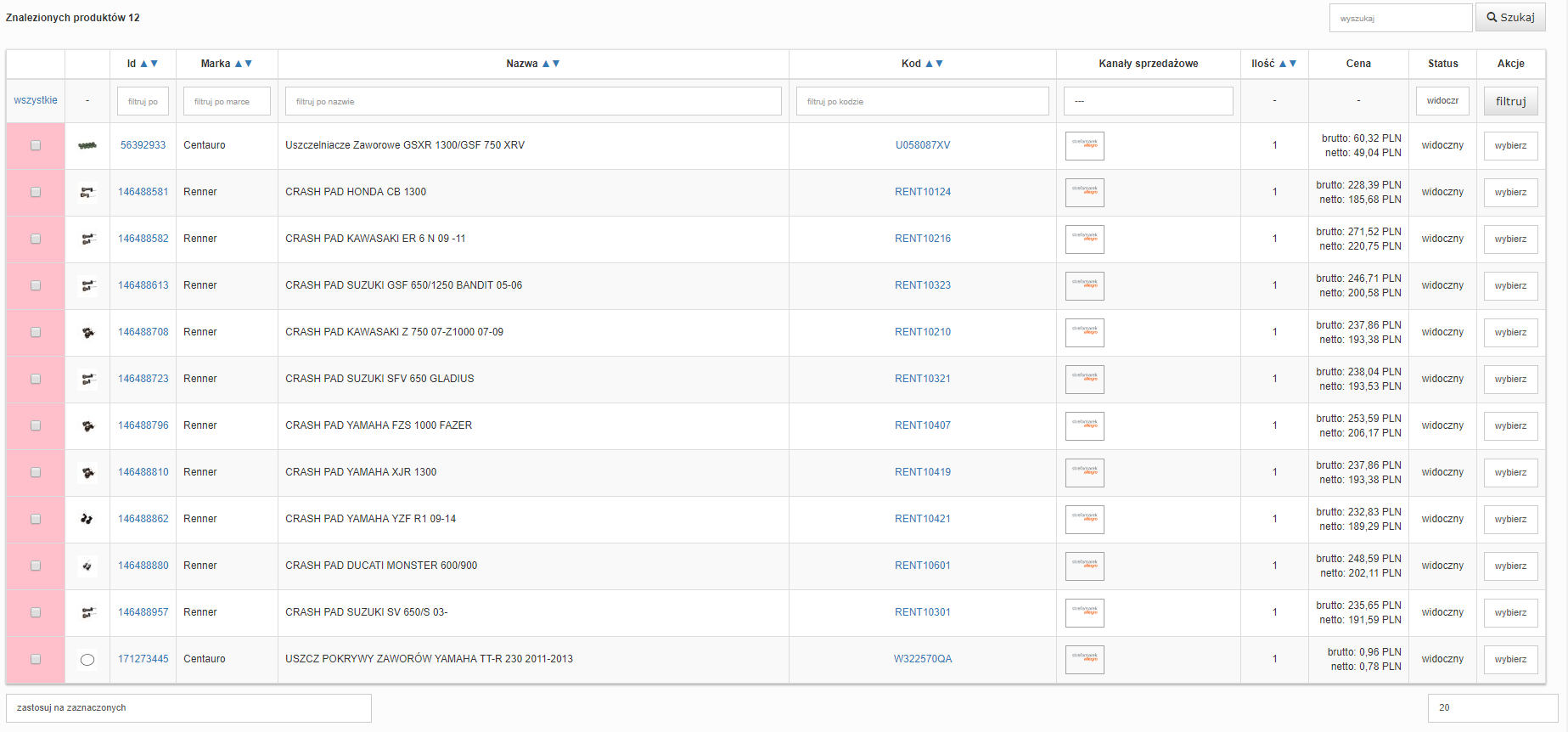Sort Nazwa column ascending with up arrow
1568x732 pixels.
[546, 64]
